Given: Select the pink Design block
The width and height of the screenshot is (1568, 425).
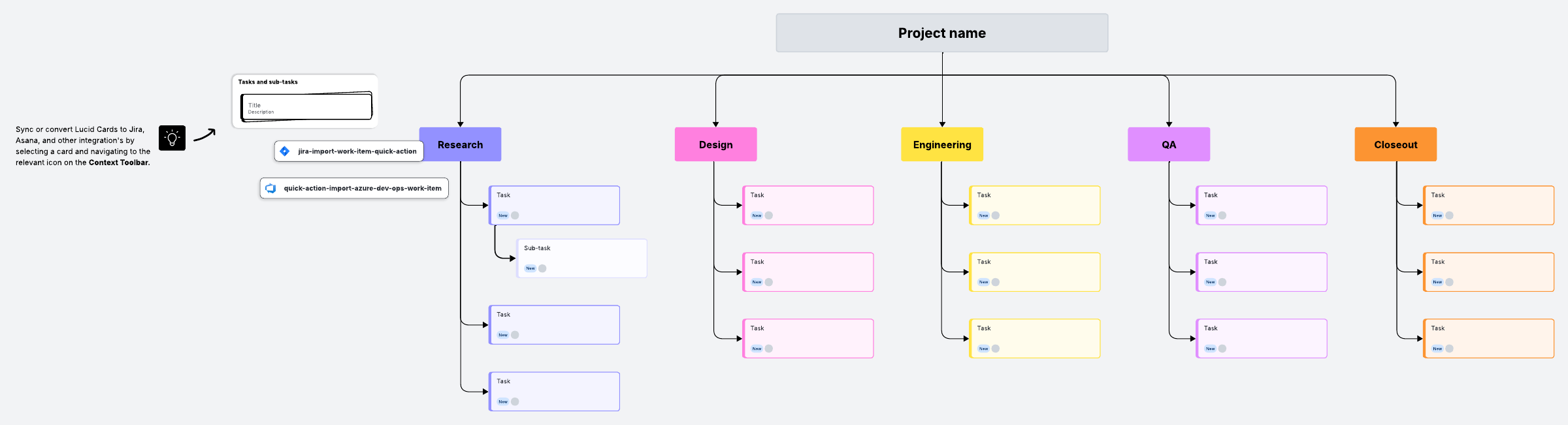Looking at the screenshot, I should 716,144.
